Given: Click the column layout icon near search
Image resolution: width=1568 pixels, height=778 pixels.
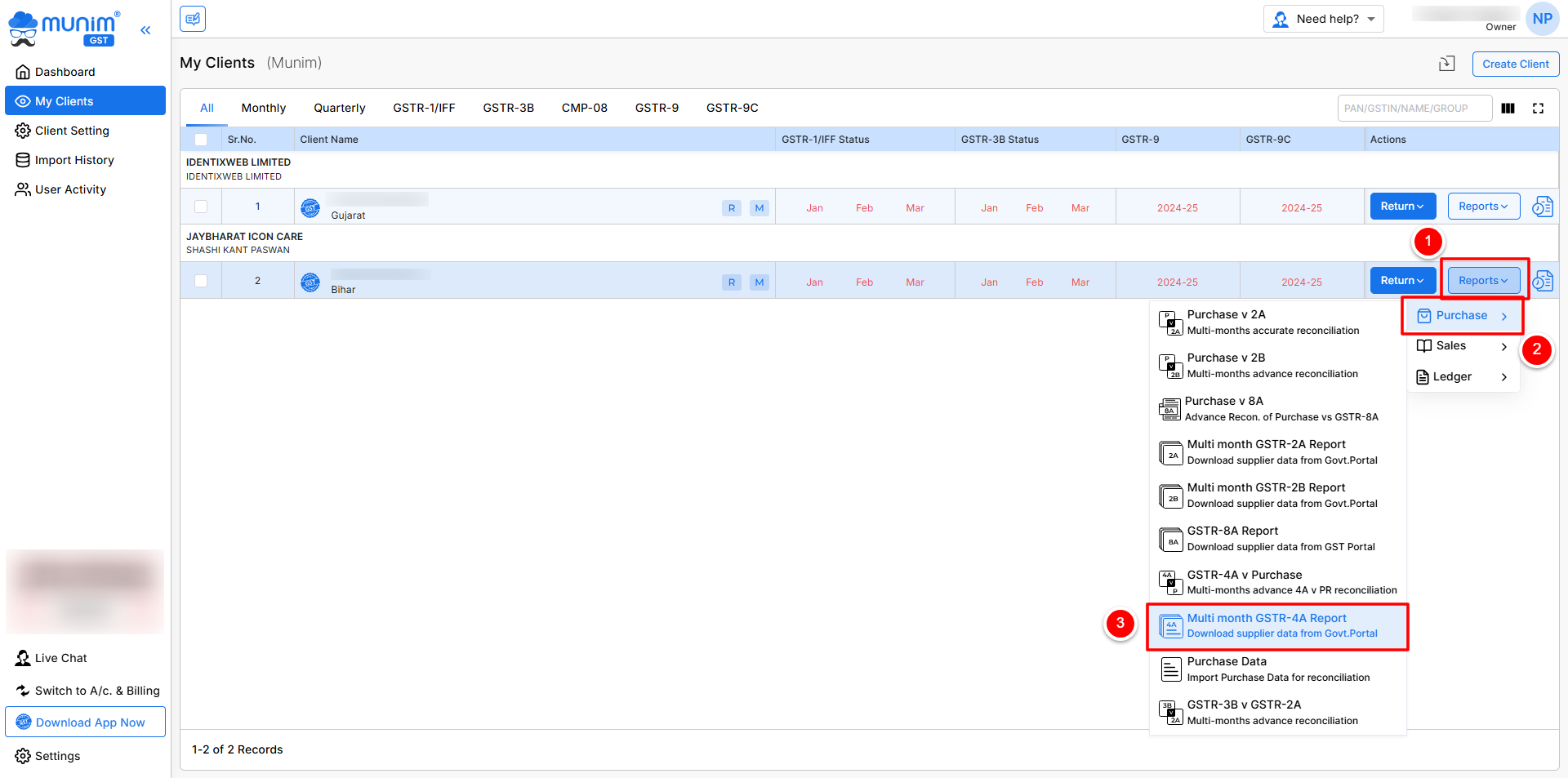Looking at the screenshot, I should (x=1508, y=109).
